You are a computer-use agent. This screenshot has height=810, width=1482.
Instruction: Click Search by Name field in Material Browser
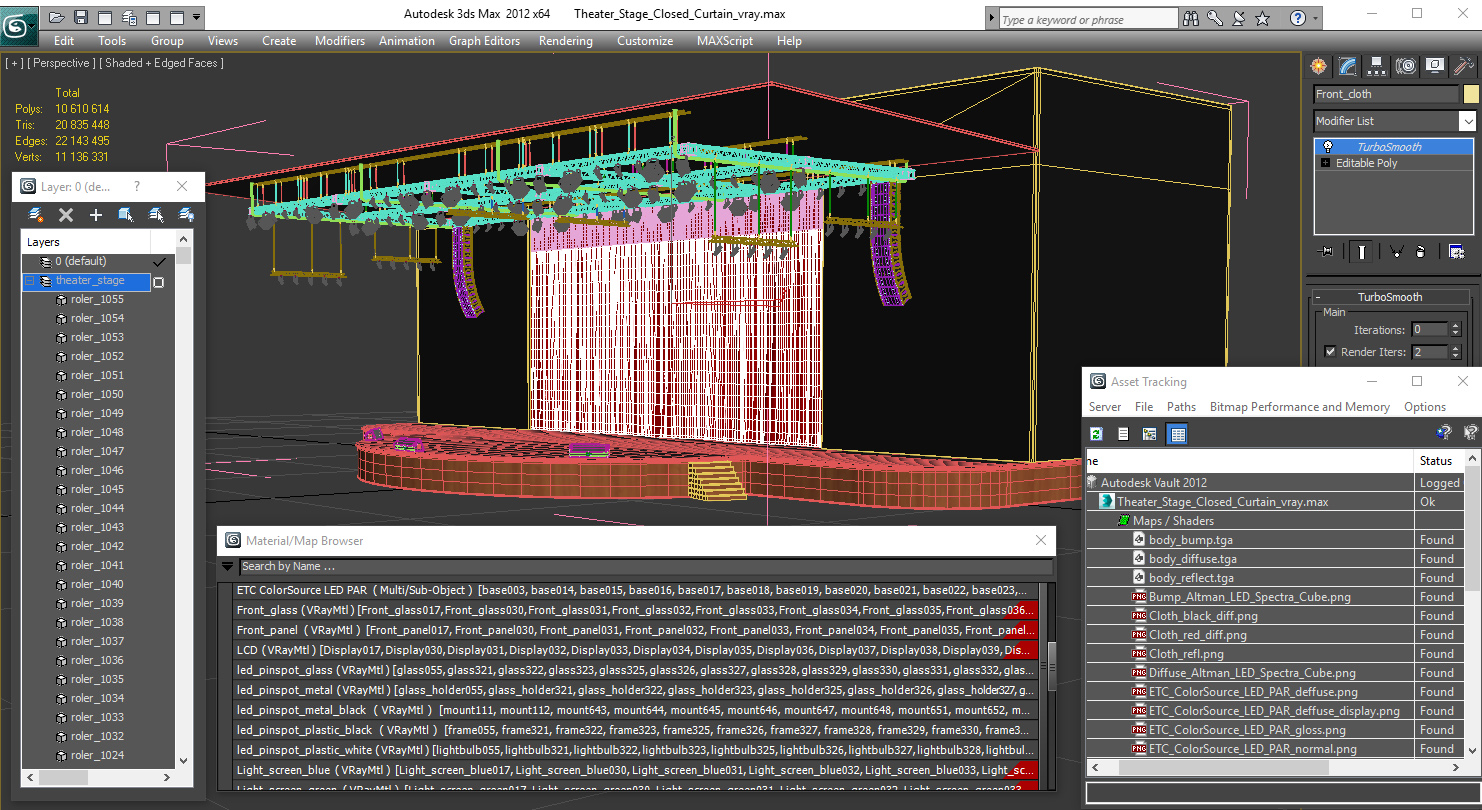[x=646, y=567]
